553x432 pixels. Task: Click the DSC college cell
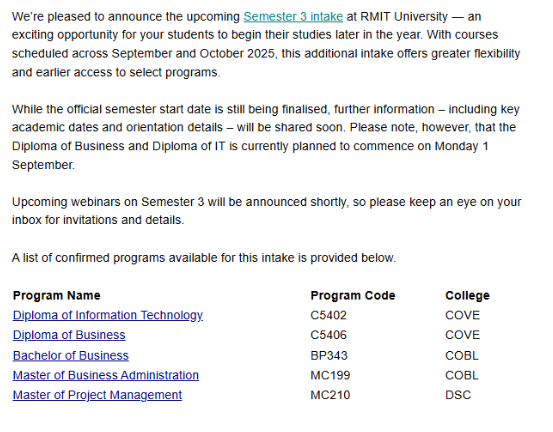(458, 395)
